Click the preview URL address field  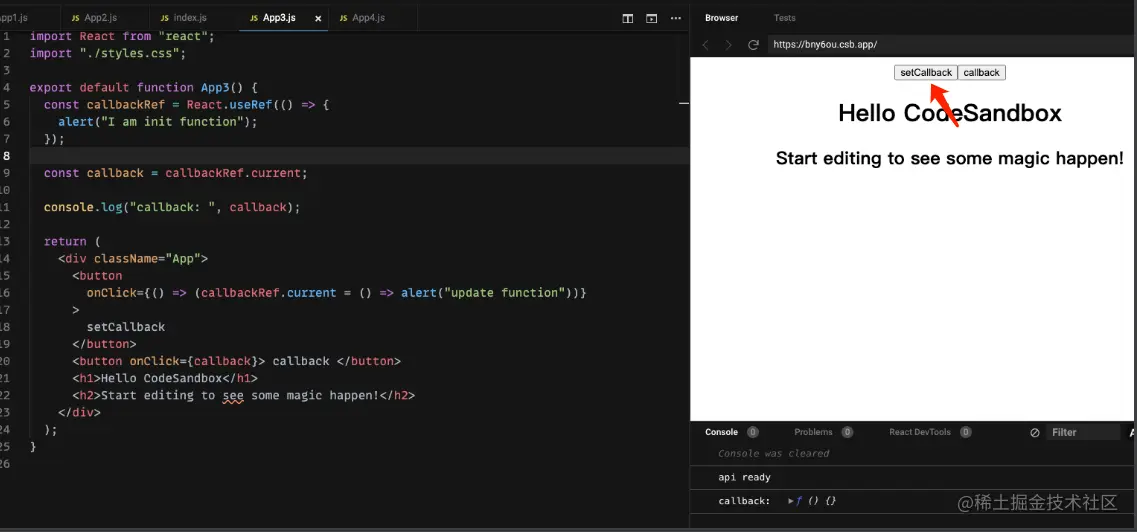[951, 44]
